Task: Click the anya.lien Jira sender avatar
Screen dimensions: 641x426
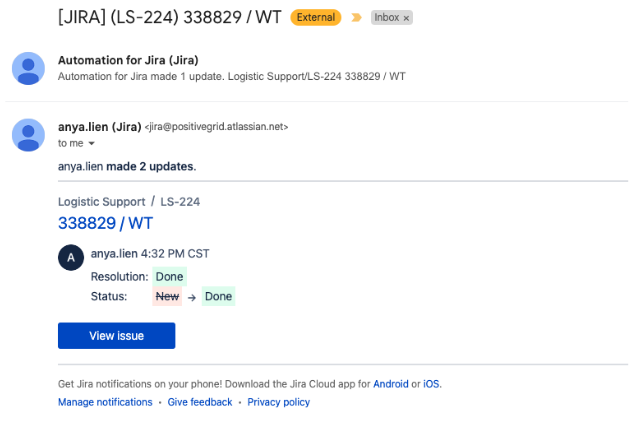Action: point(28,135)
